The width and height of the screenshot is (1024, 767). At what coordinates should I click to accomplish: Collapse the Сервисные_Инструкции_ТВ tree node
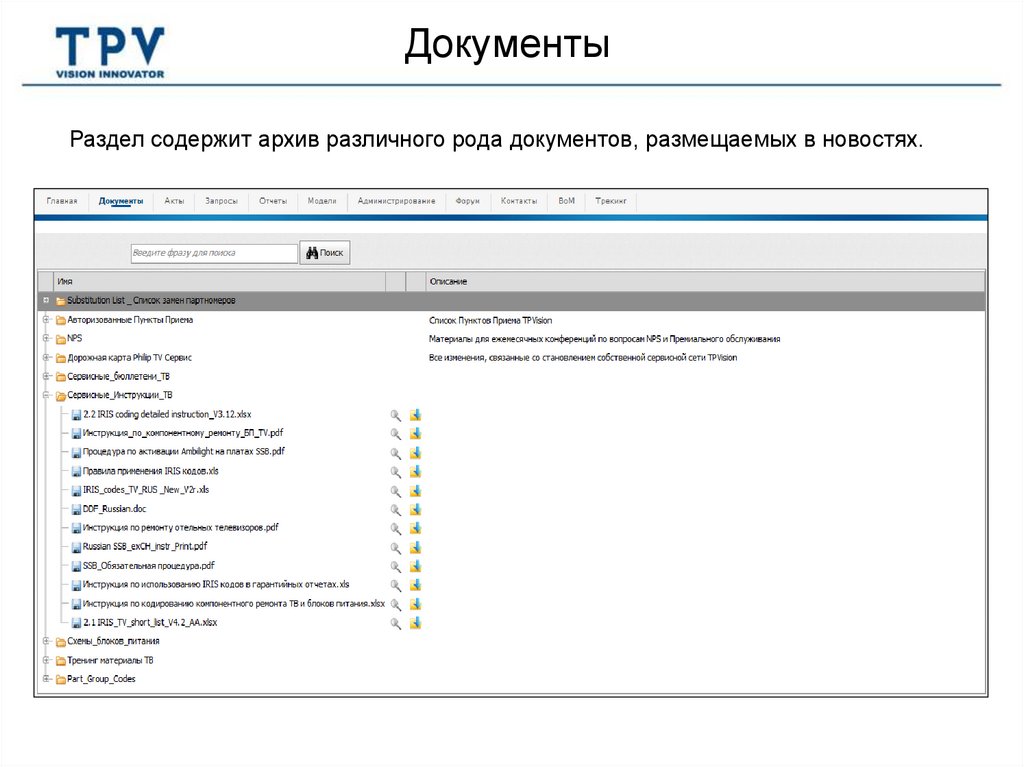pos(44,395)
